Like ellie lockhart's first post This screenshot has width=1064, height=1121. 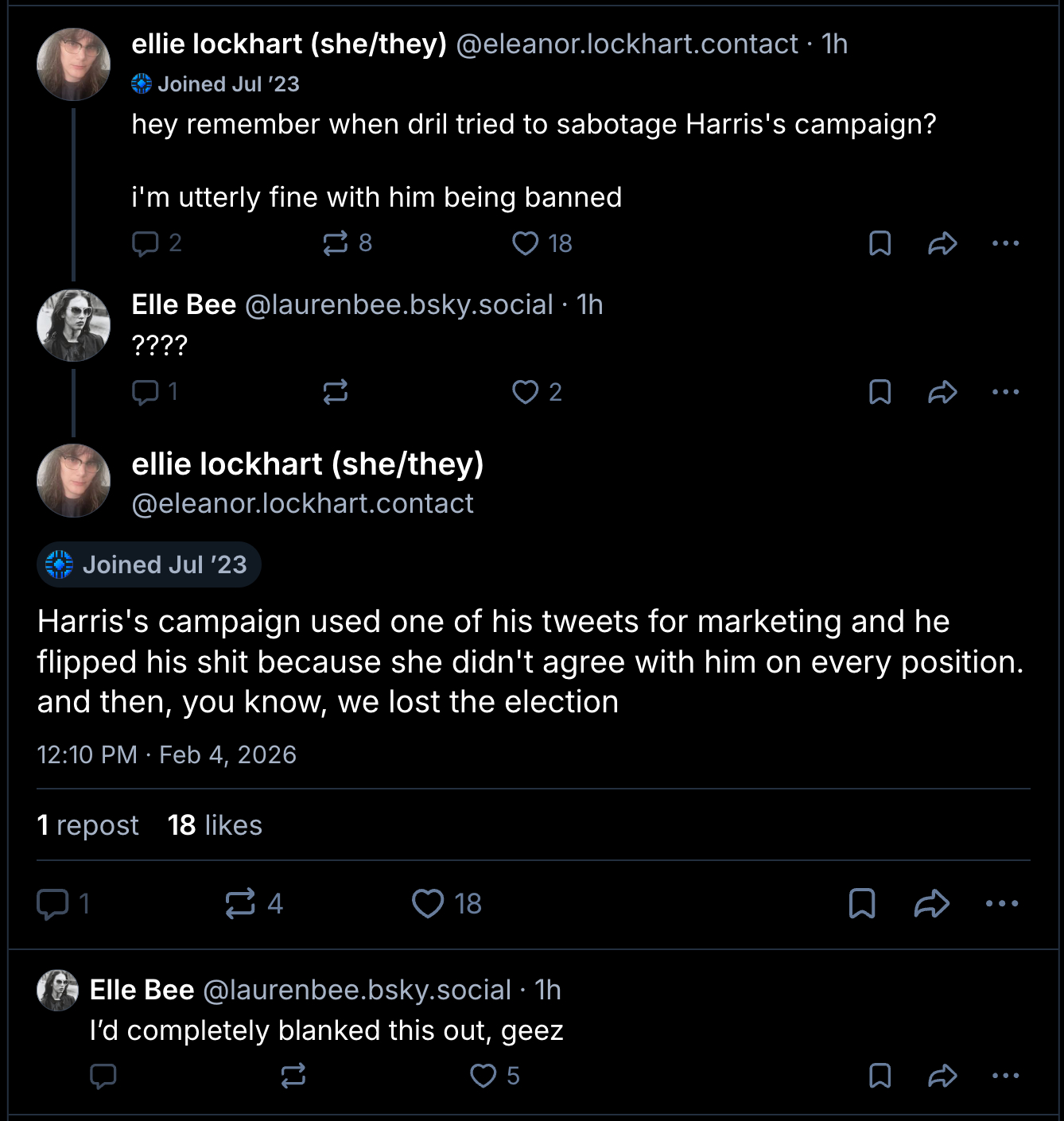526,243
